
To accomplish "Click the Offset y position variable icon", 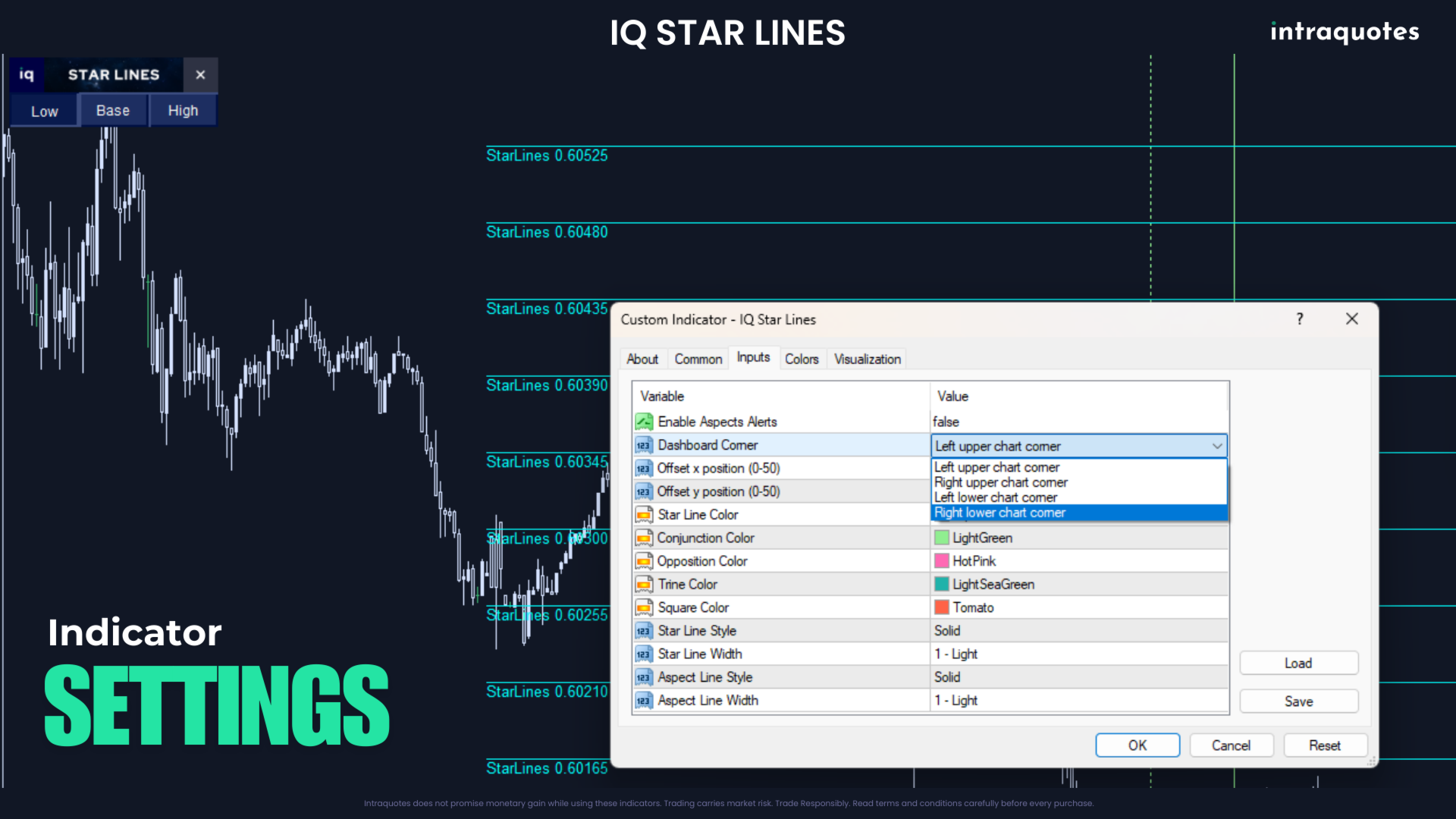I will tap(644, 491).
